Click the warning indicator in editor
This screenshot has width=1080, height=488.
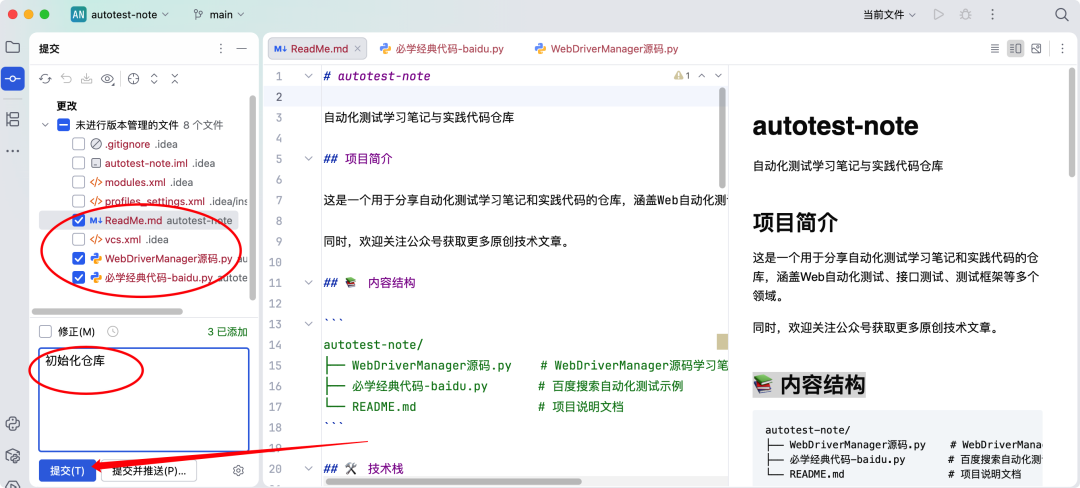tap(682, 76)
